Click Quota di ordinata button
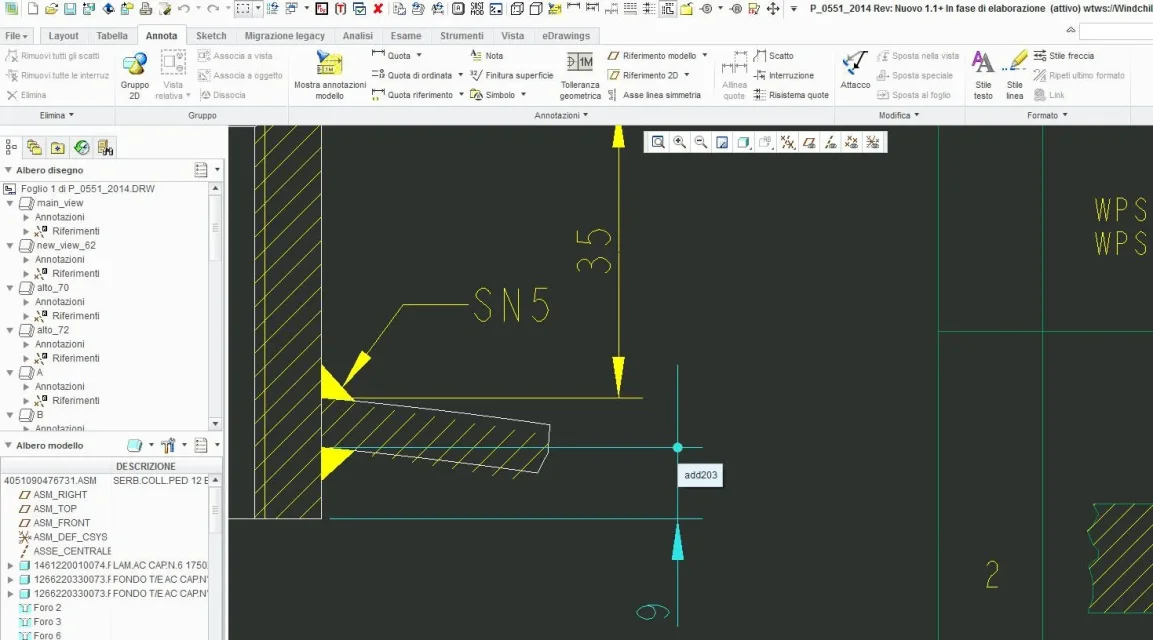Viewport: 1153px width, 640px height. (x=412, y=75)
